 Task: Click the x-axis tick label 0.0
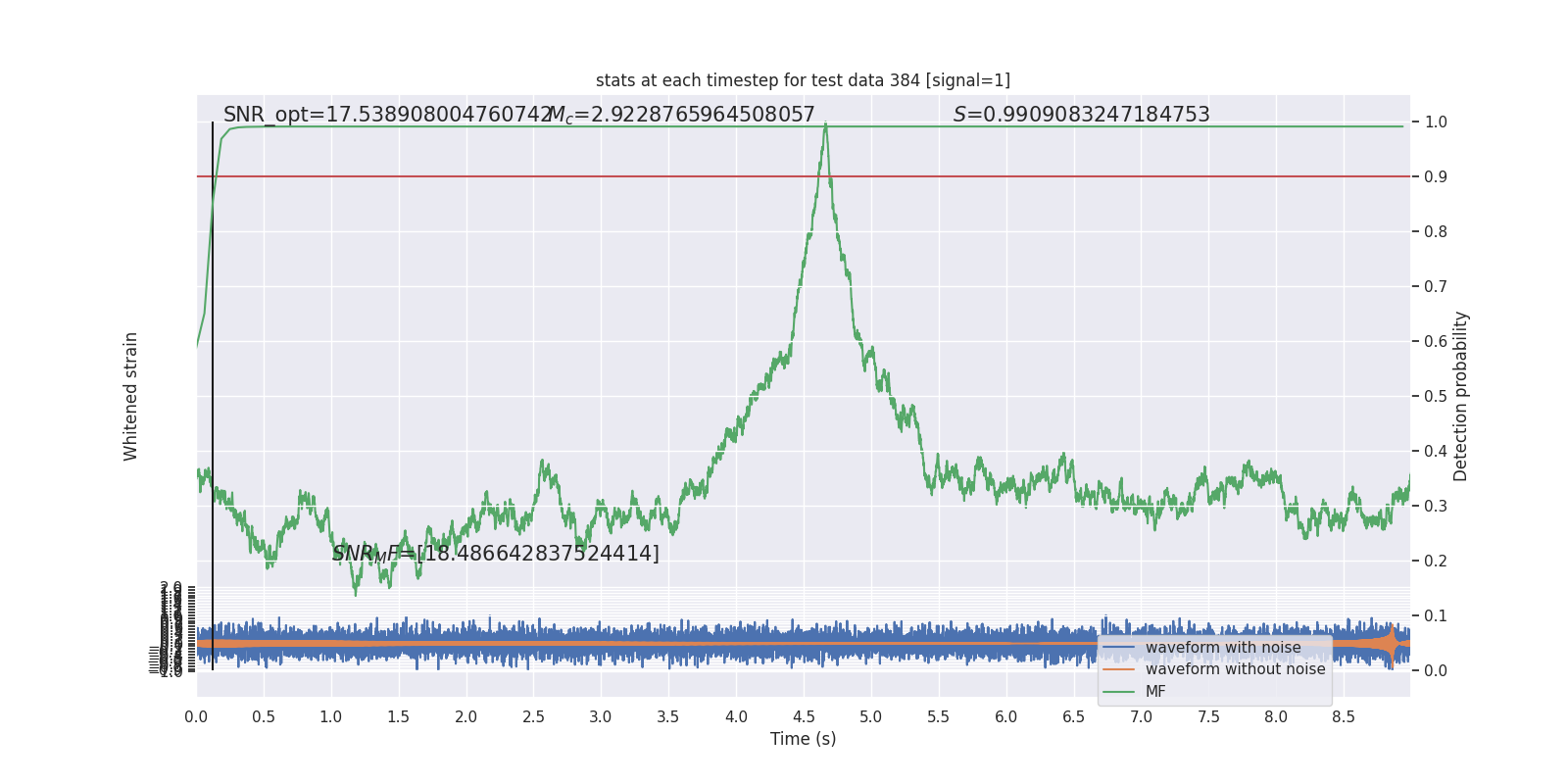(196, 717)
